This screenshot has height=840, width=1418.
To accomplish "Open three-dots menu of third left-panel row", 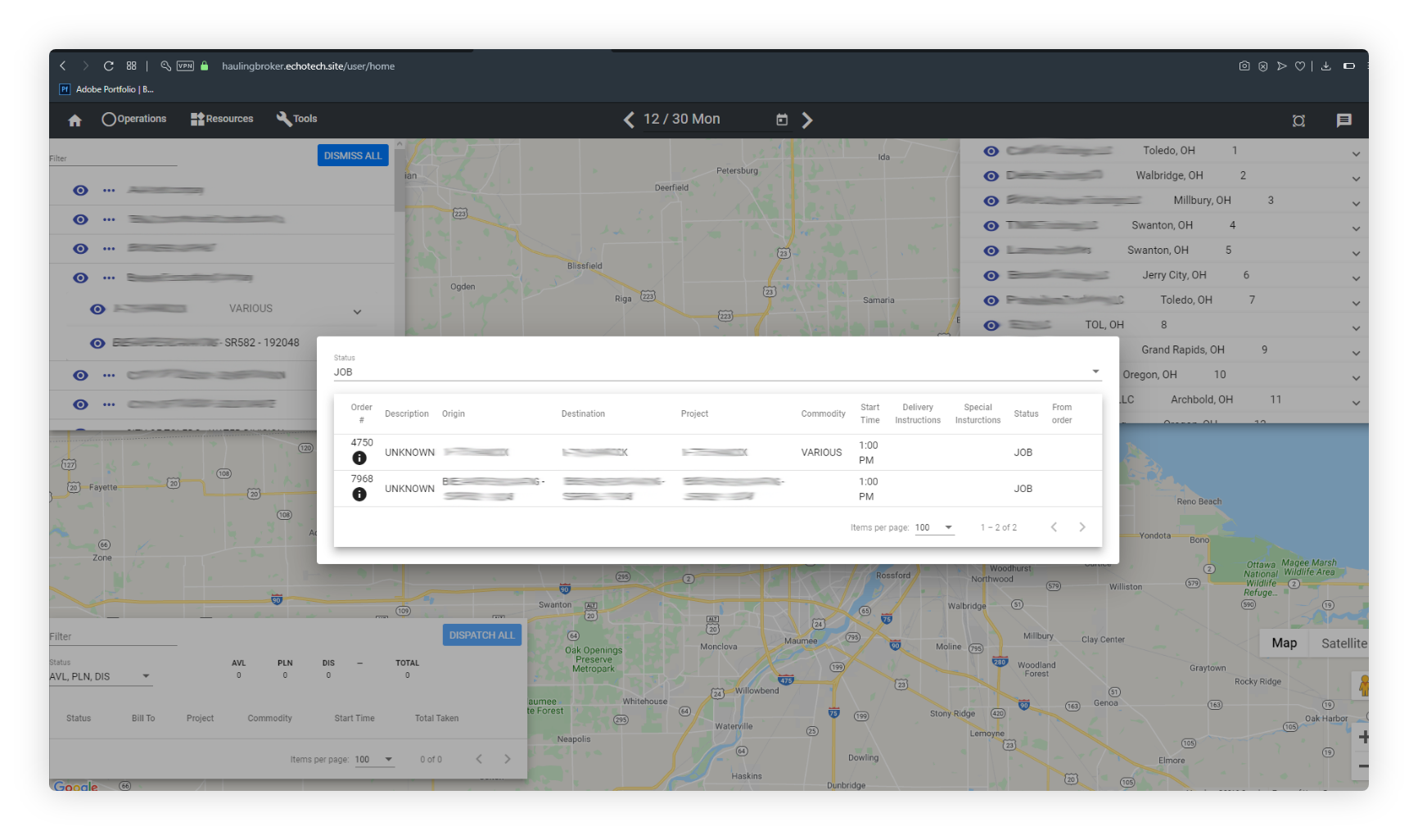I will pyautogui.click(x=109, y=249).
